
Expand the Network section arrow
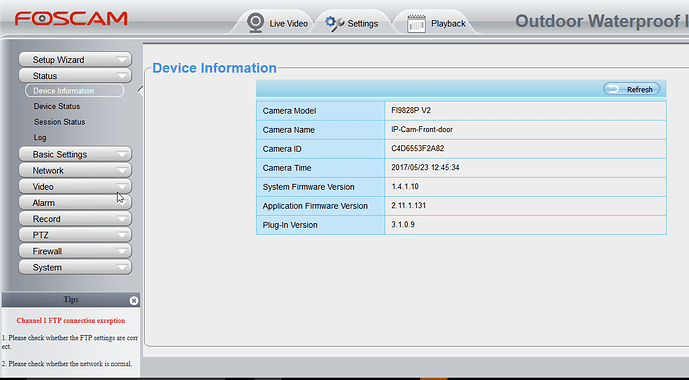[x=122, y=170]
